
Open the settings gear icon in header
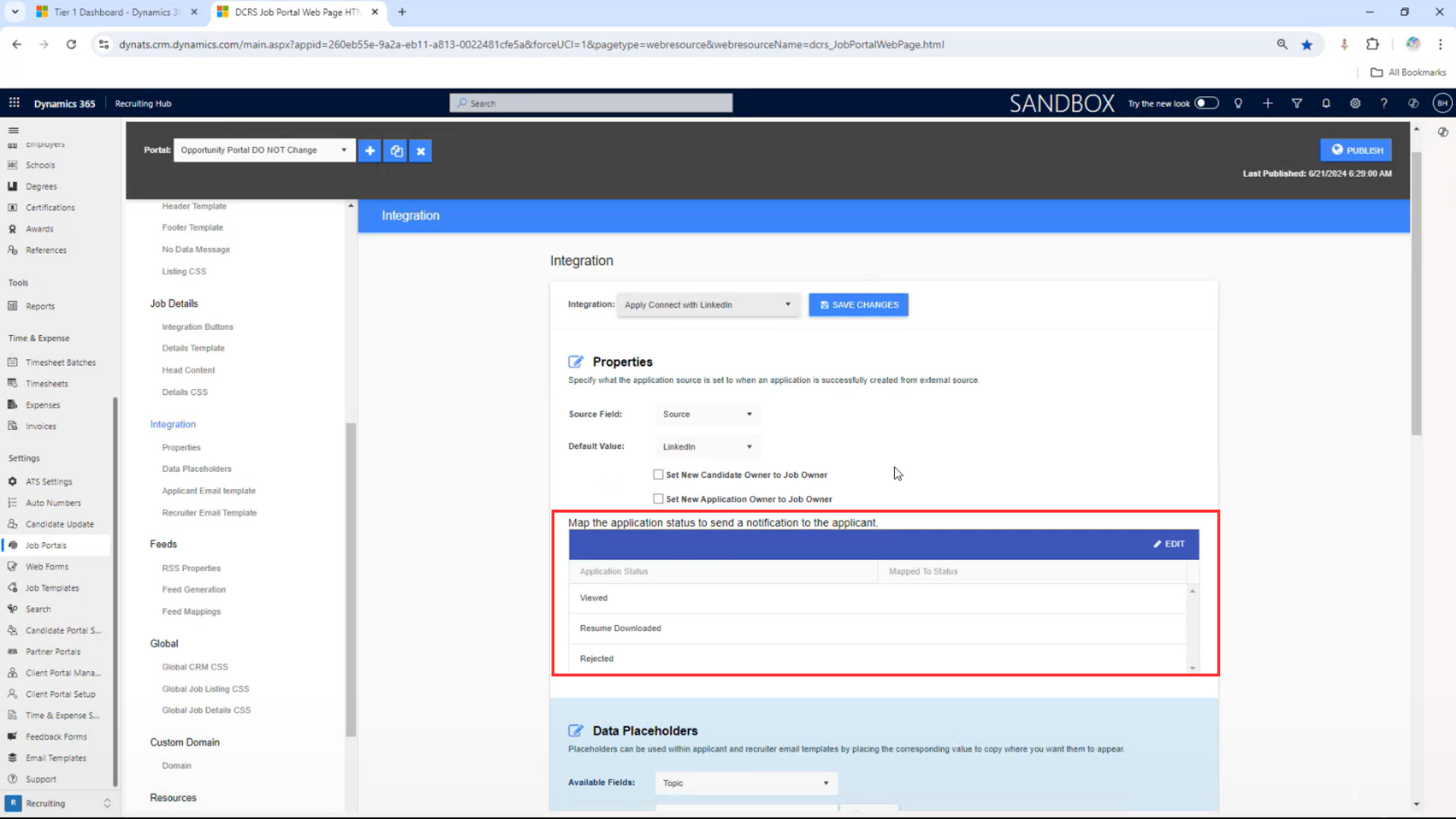1355,103
